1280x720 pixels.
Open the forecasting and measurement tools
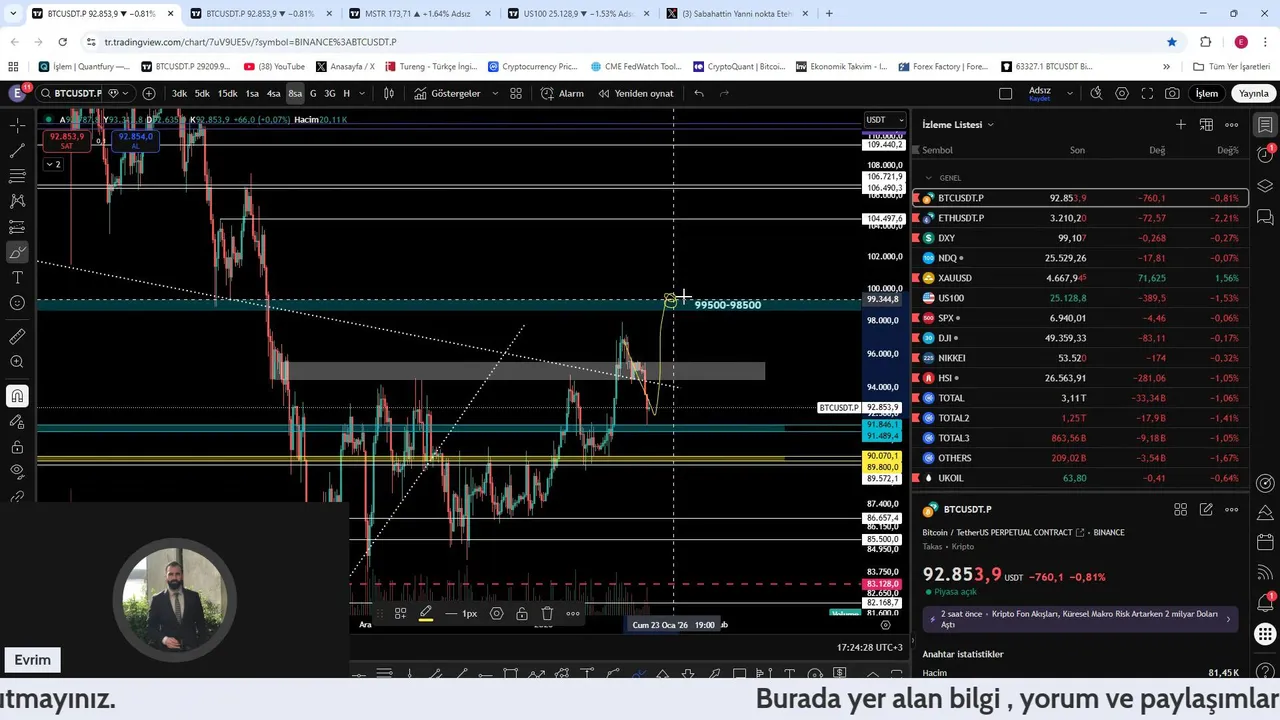point(17,227)
